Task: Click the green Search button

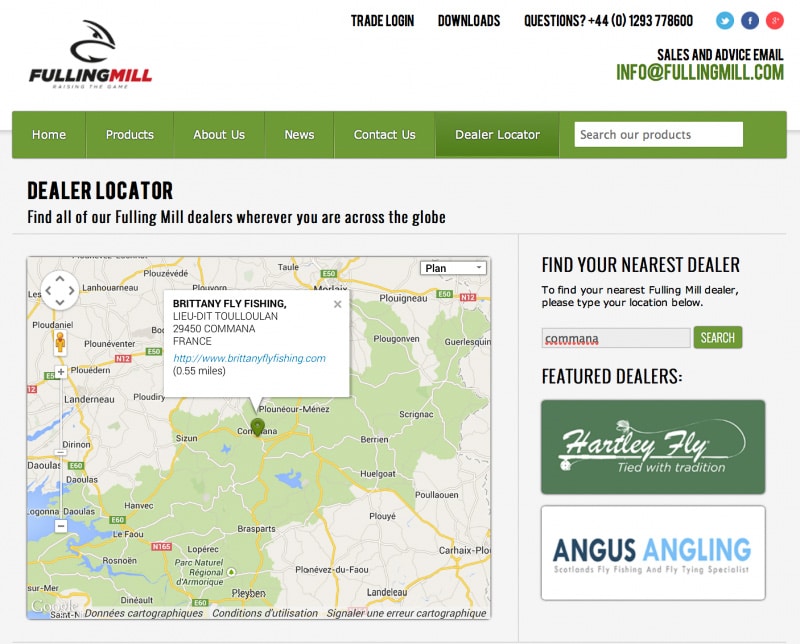Action: click(718, 337)
